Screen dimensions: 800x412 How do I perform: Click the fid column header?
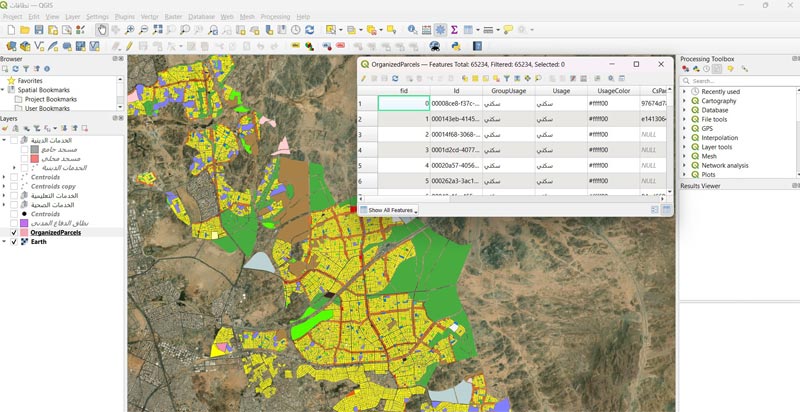coord(404,91)
